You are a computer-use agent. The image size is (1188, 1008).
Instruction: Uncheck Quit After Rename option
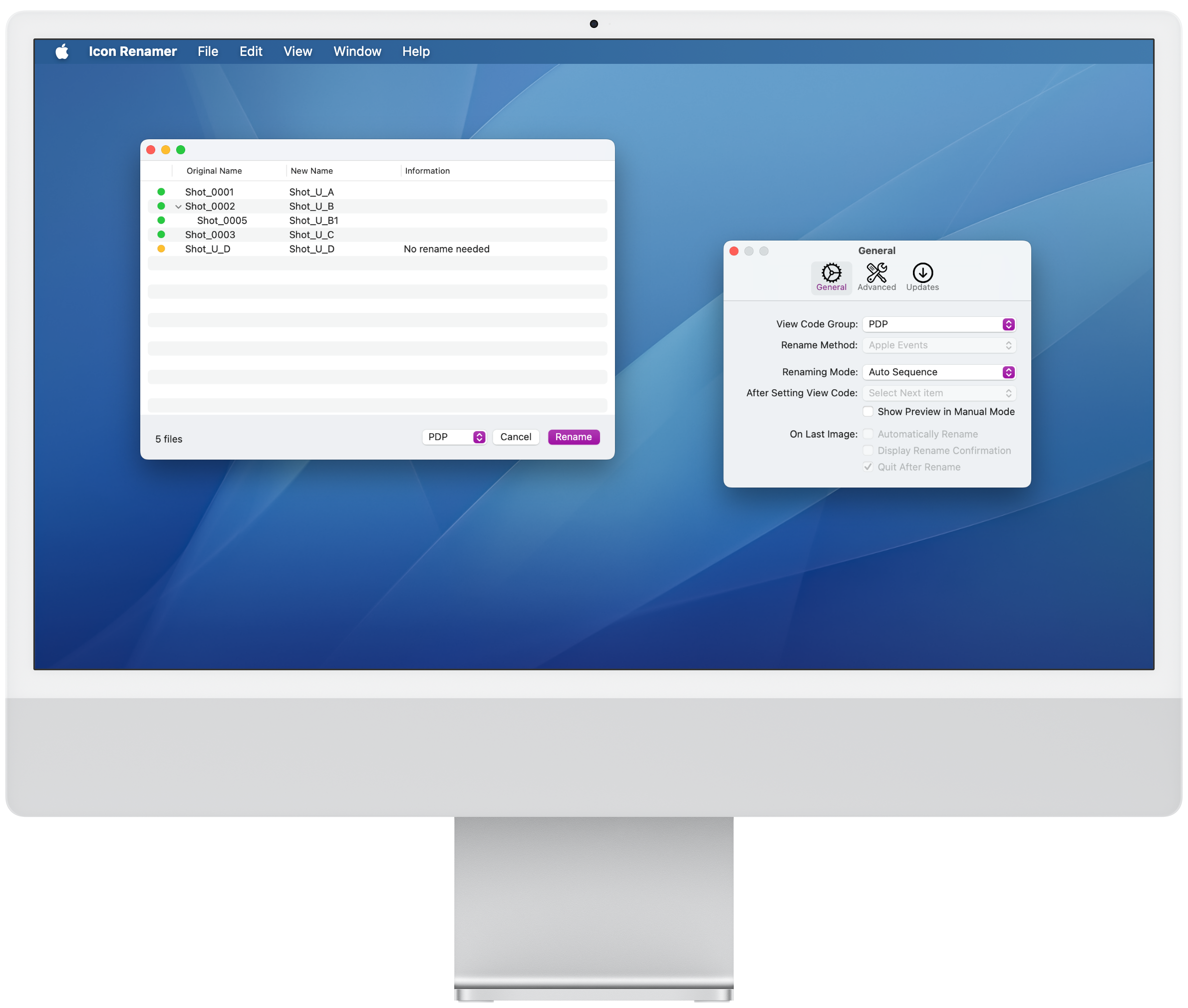(x=868, y=467)
